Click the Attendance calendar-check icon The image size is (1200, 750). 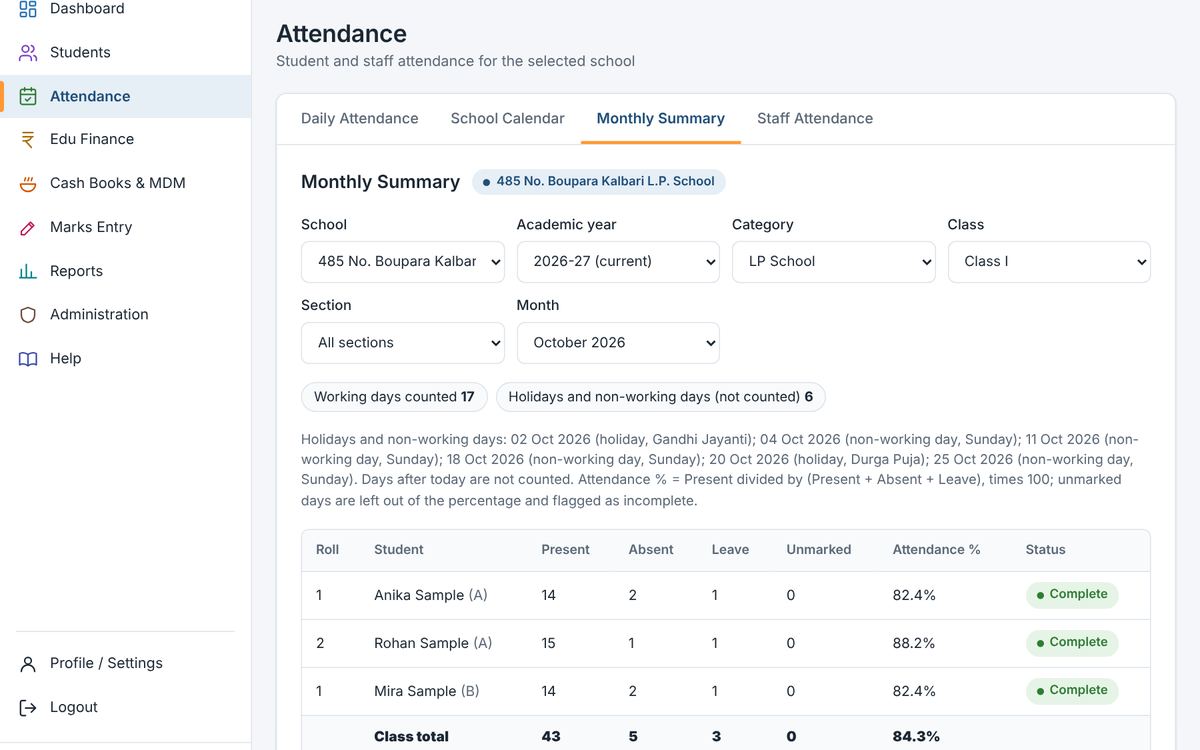[x=28, y=96]
